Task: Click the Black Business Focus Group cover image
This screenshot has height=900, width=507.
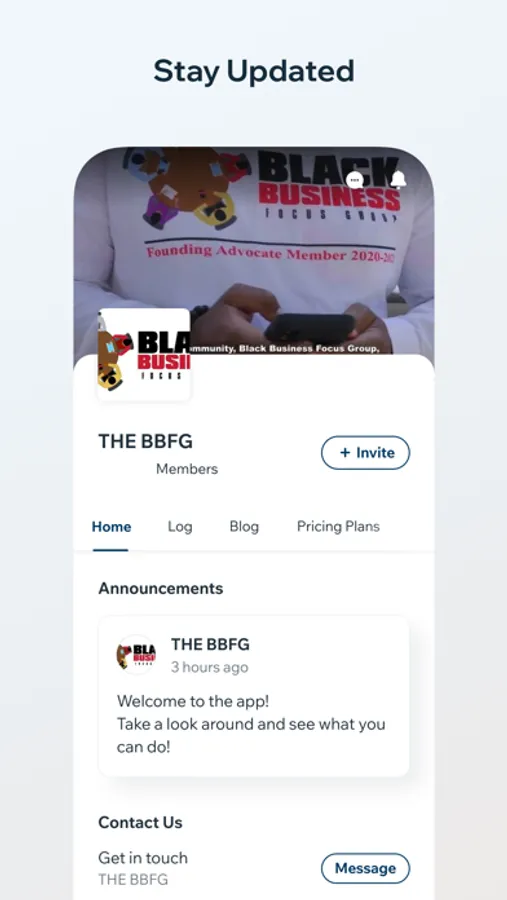Action: point(254,250)
